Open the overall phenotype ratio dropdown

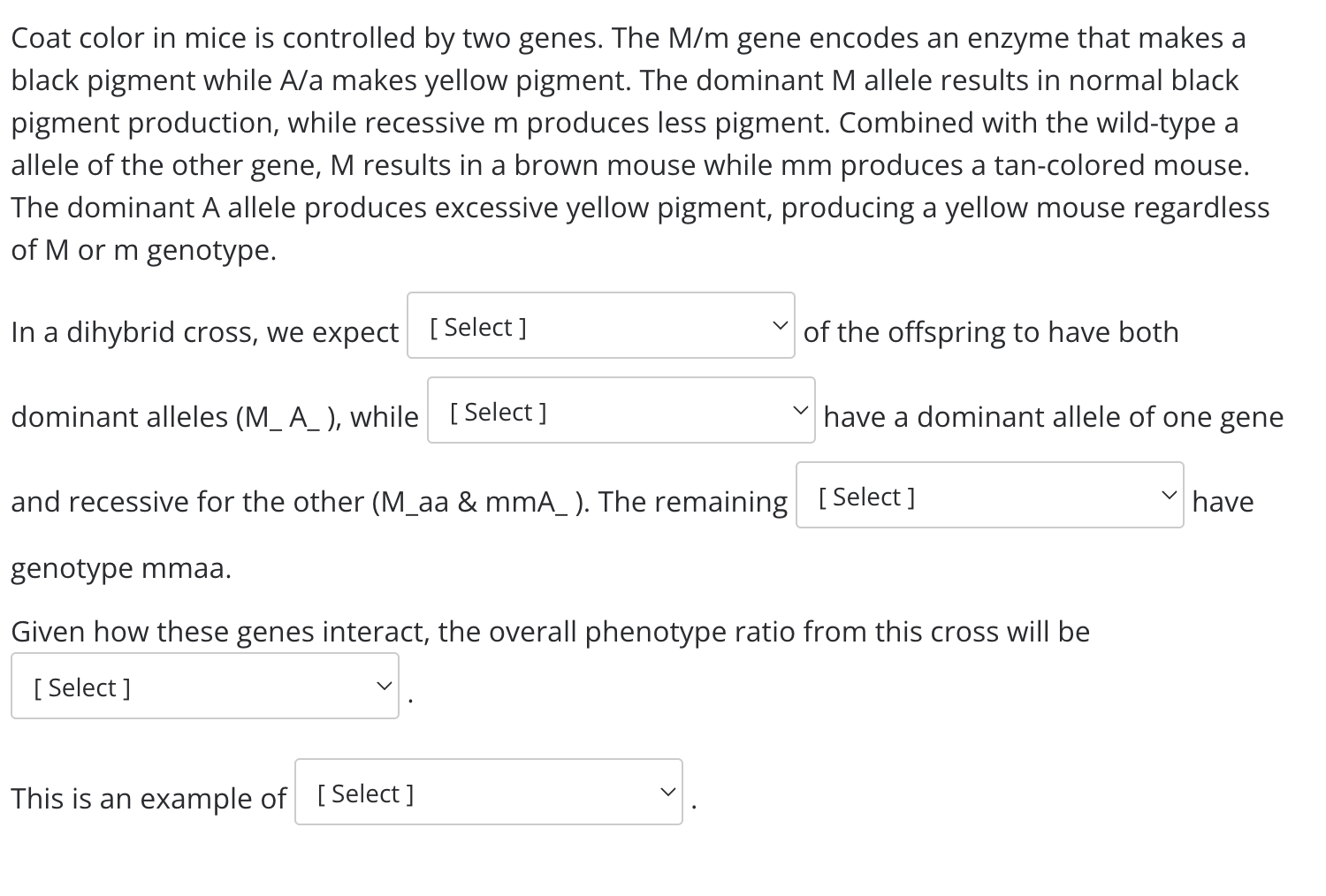pos(205,686)
